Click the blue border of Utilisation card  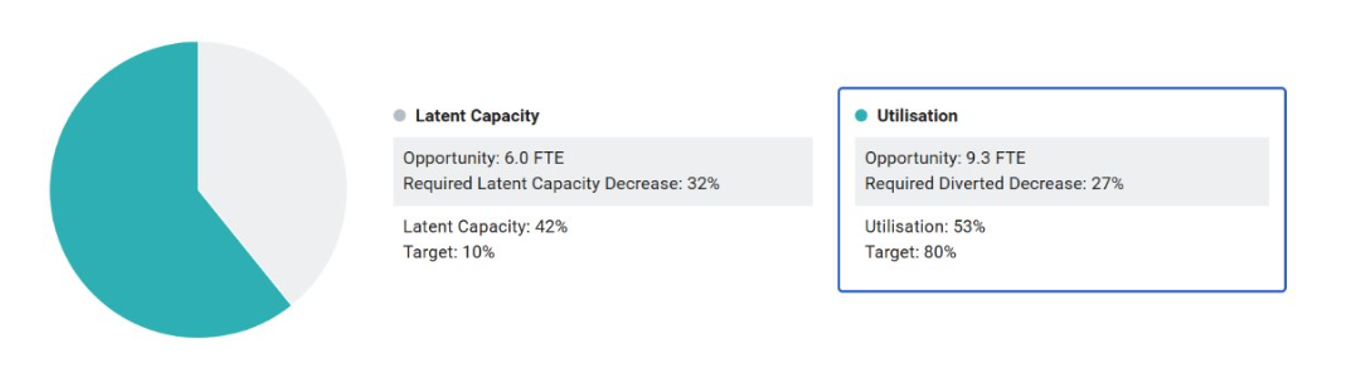tap(1061, 89)
